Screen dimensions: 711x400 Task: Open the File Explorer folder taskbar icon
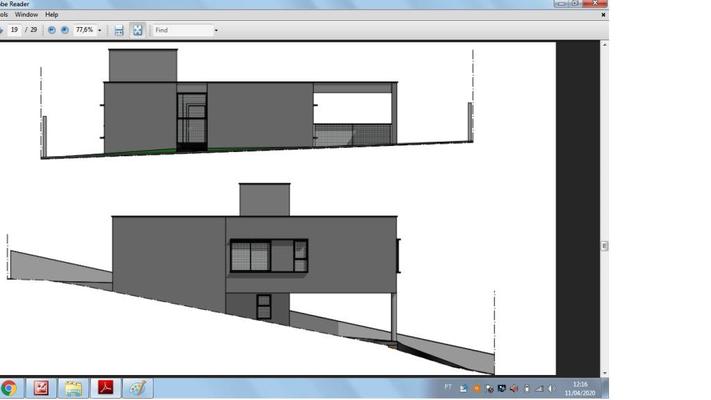click(x=73, y=388)
